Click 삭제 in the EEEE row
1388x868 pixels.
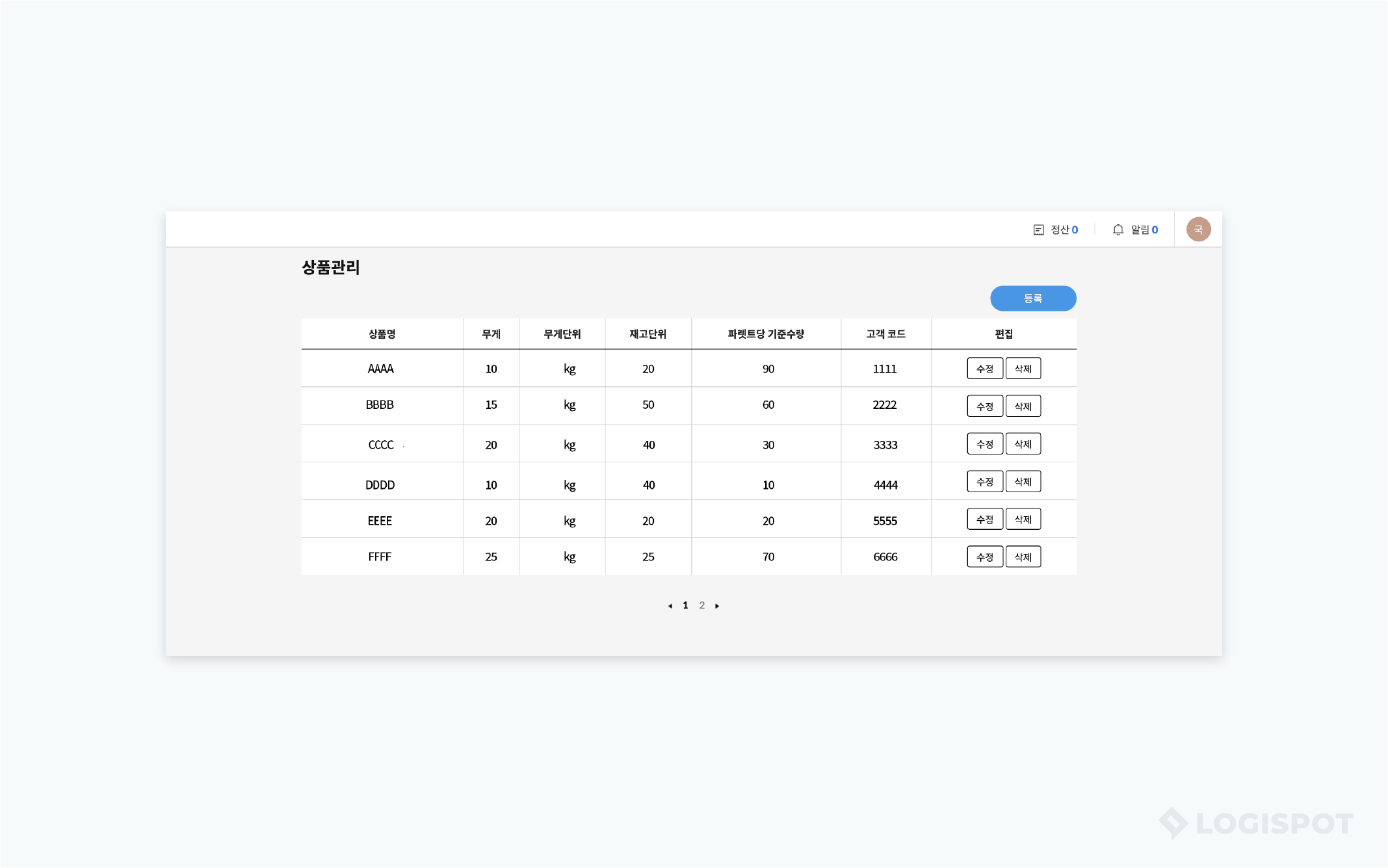tap(1023, 519)
